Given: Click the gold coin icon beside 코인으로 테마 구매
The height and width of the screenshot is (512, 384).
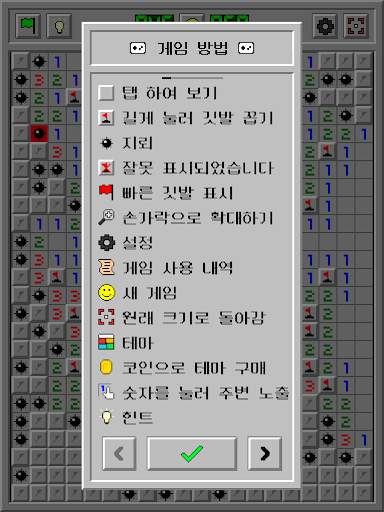Looking at the screenshot, I should (106, 367).
